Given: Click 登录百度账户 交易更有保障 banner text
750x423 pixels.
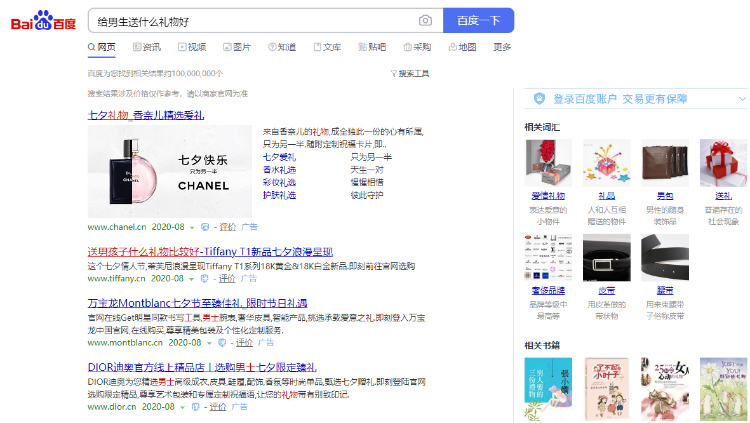Looking at the screenshot, I should 620,99.
